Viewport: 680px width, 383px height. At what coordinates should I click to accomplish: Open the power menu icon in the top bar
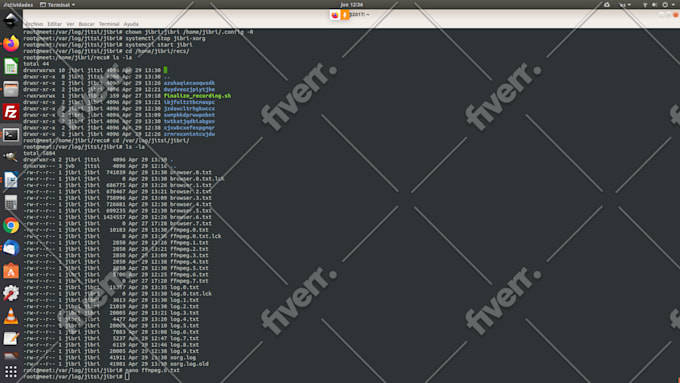coord(665,5)
